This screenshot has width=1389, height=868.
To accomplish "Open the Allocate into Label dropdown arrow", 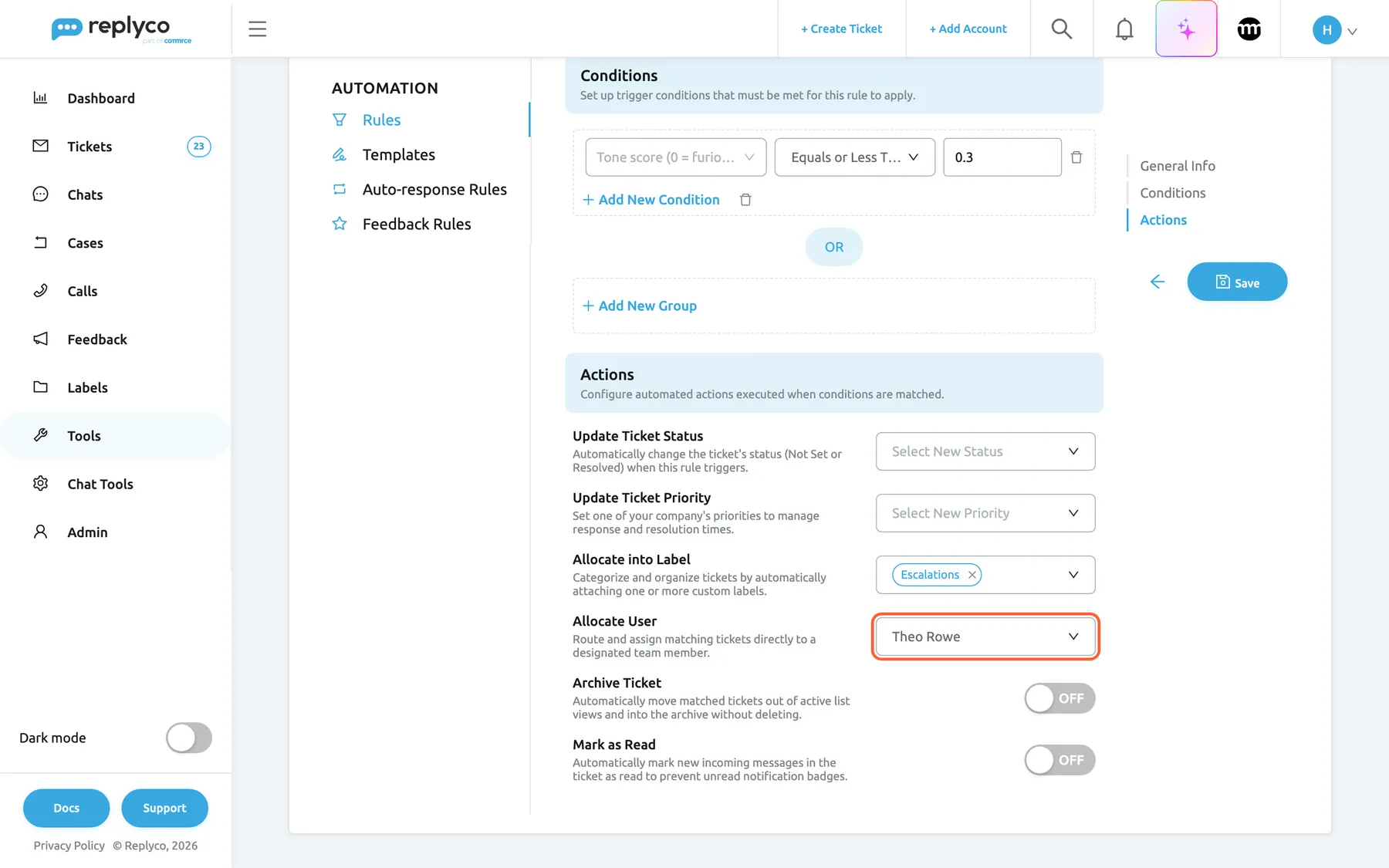I will [1073, 575].
